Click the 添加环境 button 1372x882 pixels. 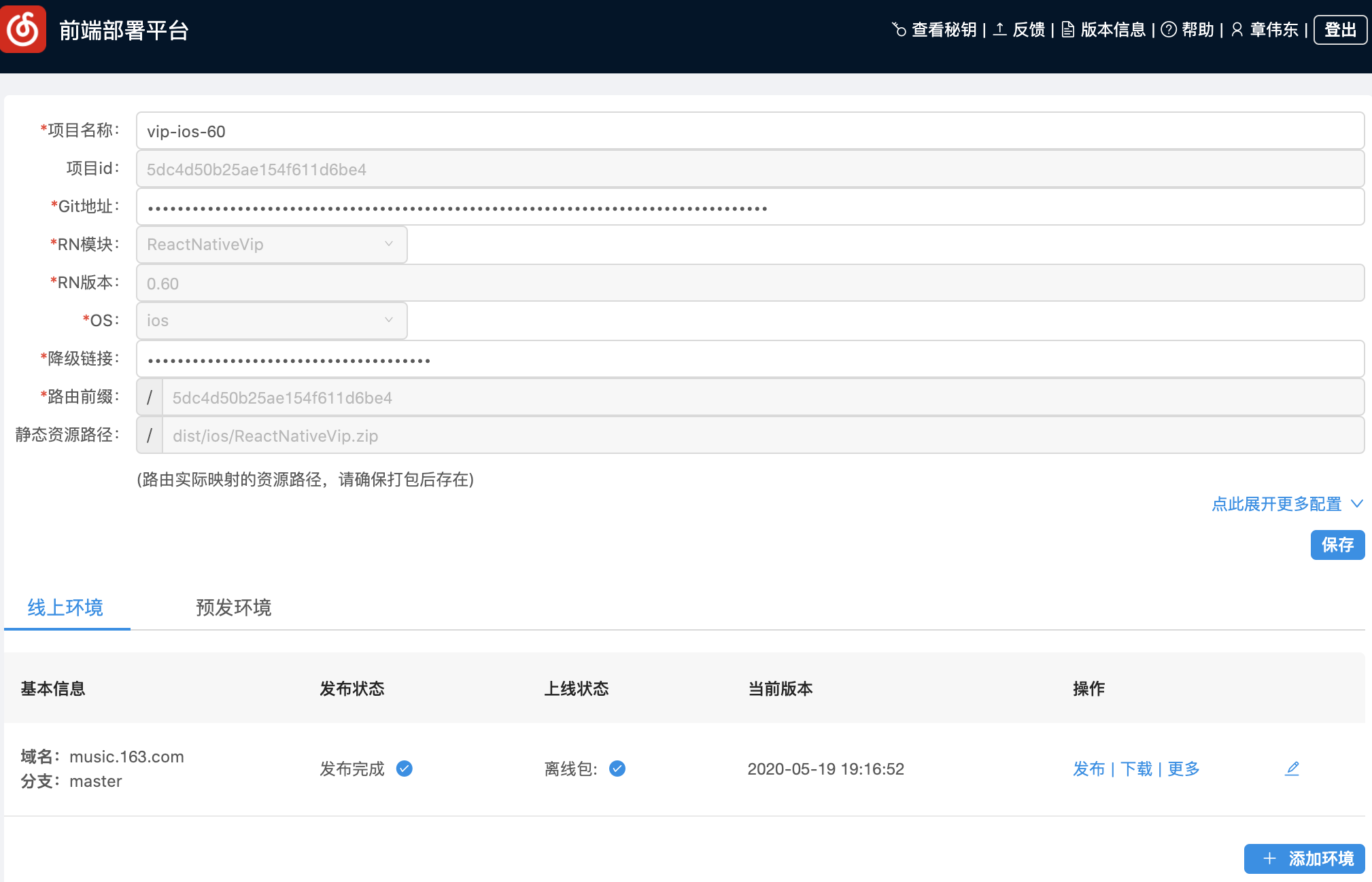point(1304,859)
